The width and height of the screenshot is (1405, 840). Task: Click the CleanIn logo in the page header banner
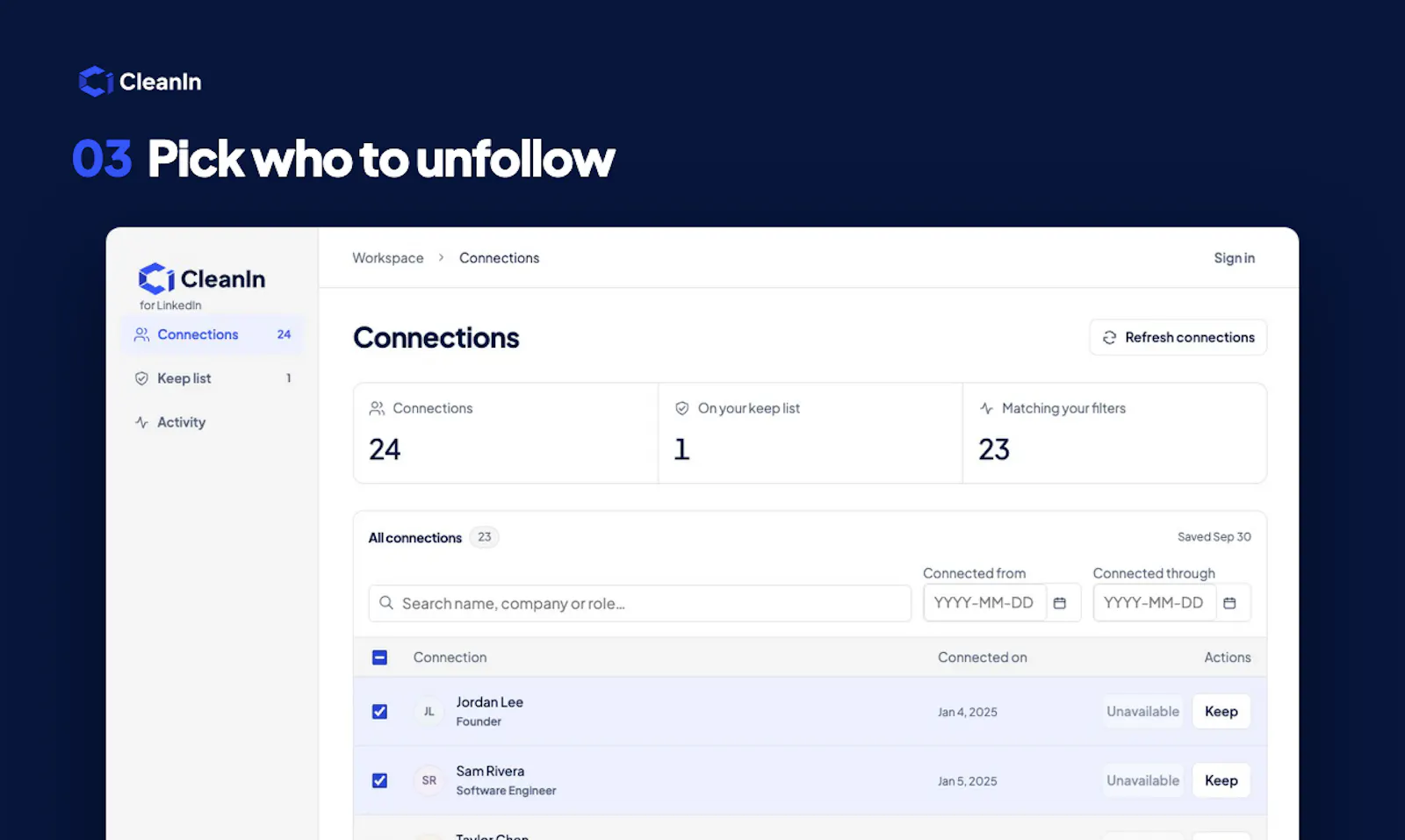point(140,82)
